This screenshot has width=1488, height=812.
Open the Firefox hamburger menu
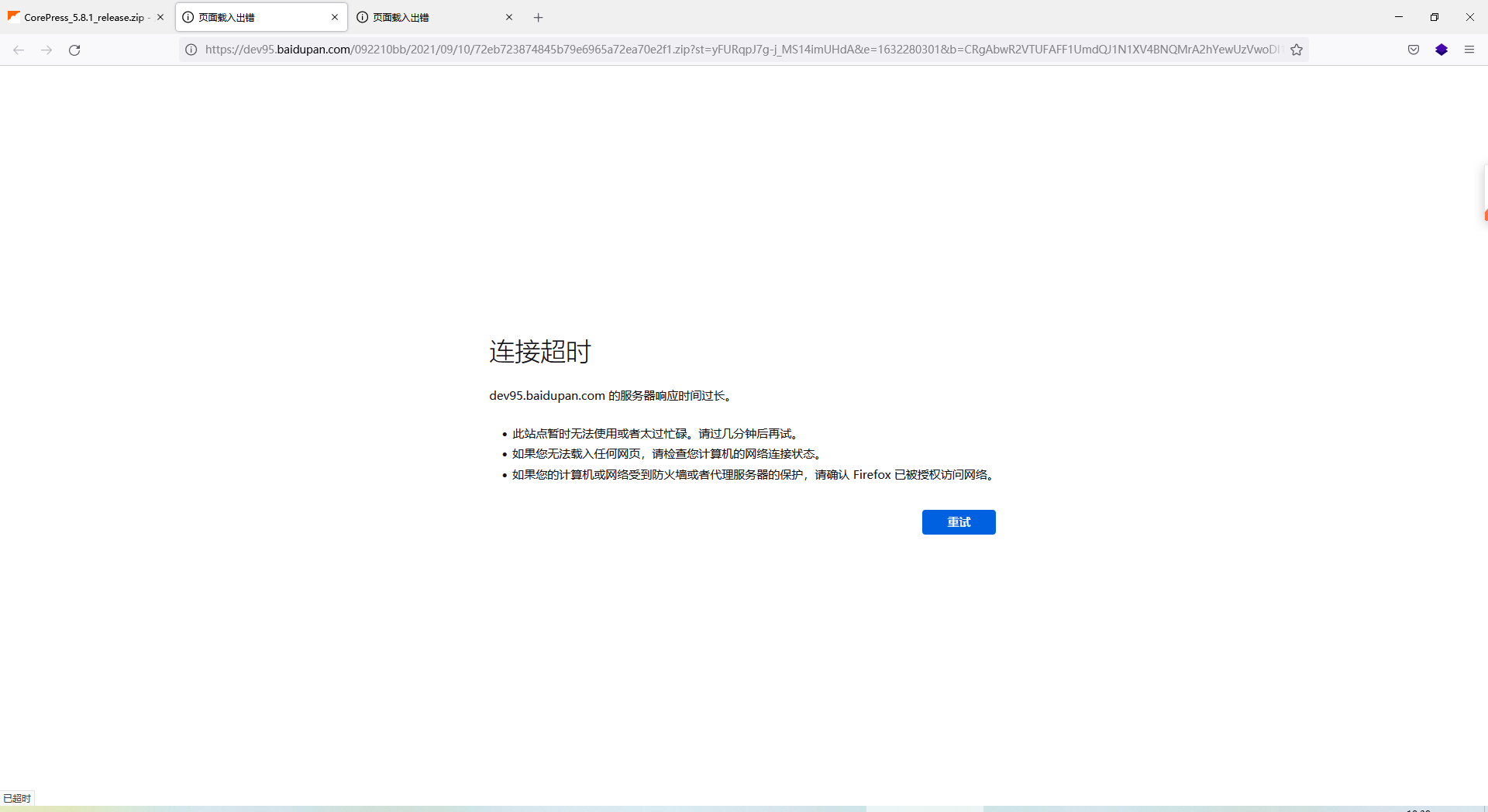pos(1469,50)
